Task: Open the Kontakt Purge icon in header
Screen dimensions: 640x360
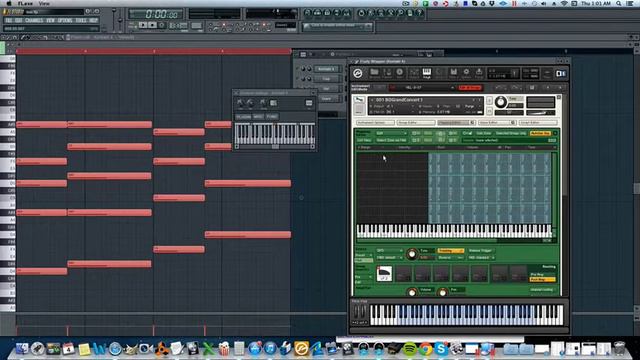Action: (479, 73)
